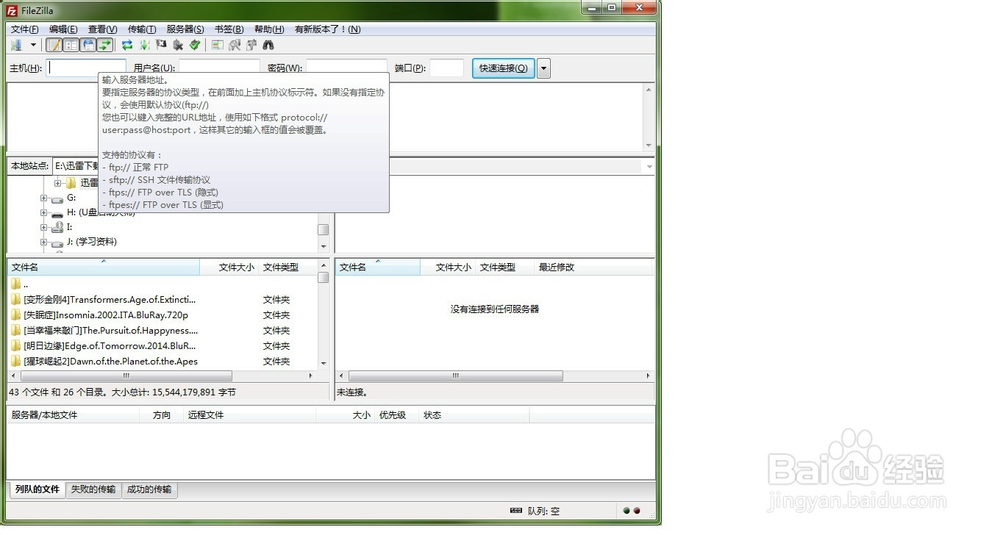Click the 用户名(U) username field
The image size is (1000, 535).
[219, 68]
